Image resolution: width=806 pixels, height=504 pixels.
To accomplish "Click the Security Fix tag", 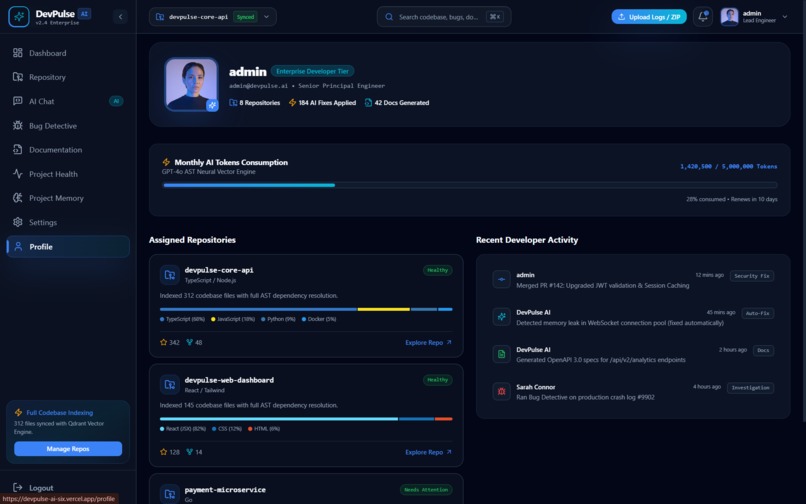I will [752, 276].
